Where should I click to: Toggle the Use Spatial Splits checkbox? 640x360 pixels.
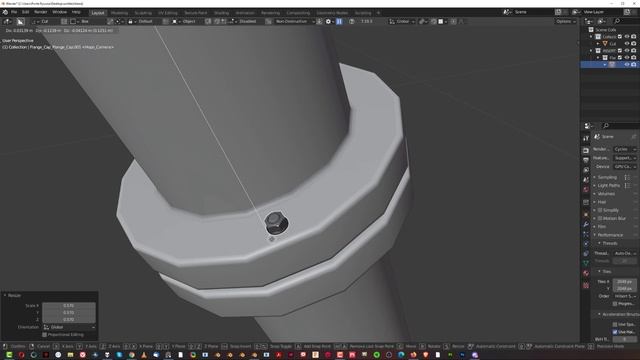click(x=615, y=324)
